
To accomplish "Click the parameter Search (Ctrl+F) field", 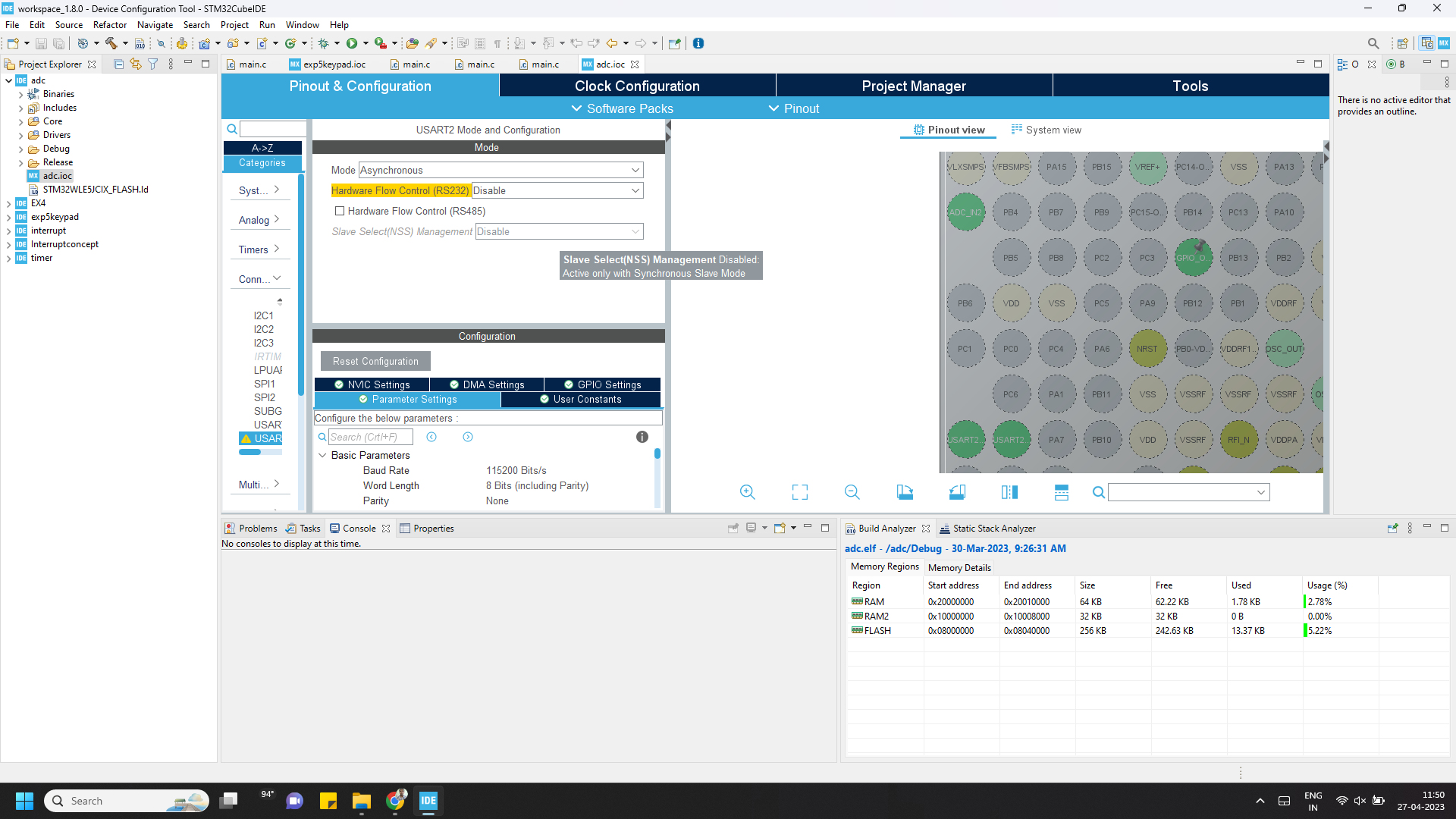I will click(370, 437).
